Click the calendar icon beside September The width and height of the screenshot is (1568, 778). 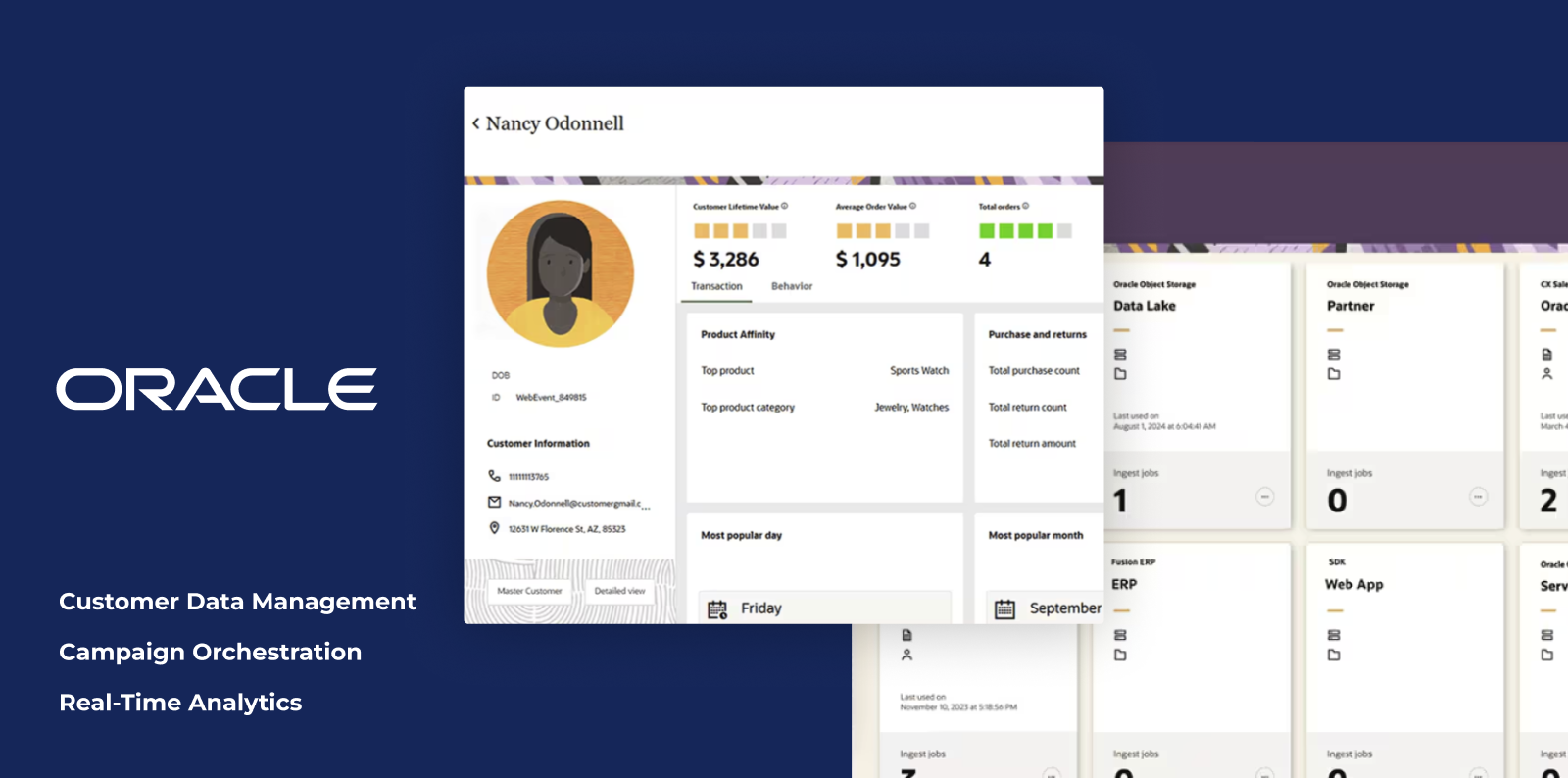[1004, 608]
